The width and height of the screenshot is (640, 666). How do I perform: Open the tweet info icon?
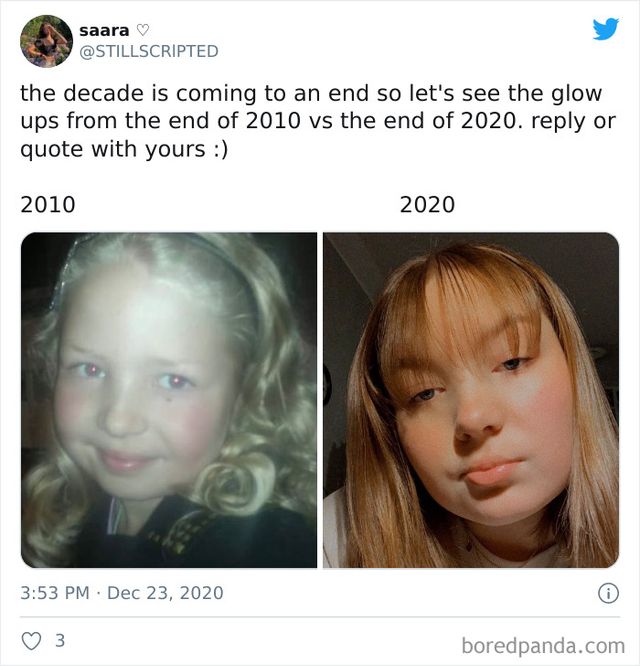tap(607, 593)
